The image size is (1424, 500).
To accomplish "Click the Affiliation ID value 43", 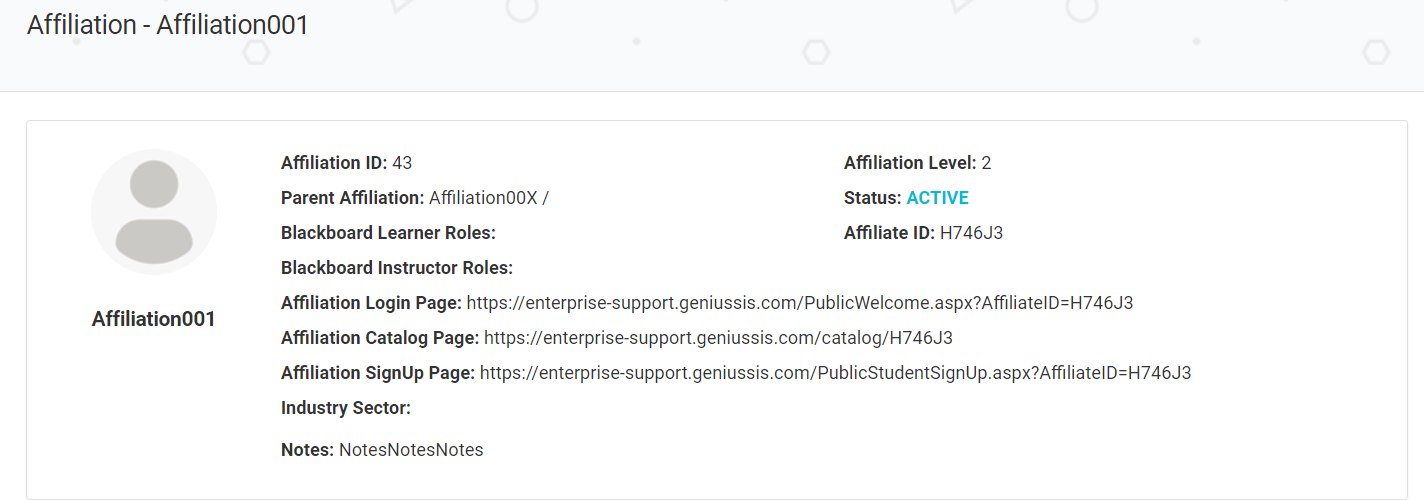I will pyautogui.click(x=402, y=163).
